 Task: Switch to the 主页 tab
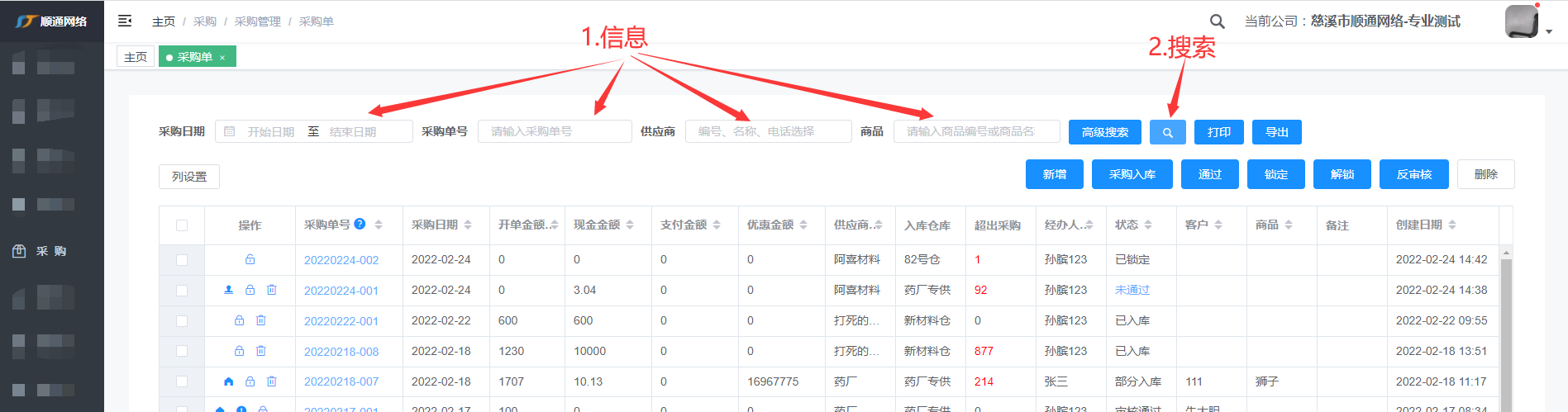pyautogui.click(x=136, y=57)
